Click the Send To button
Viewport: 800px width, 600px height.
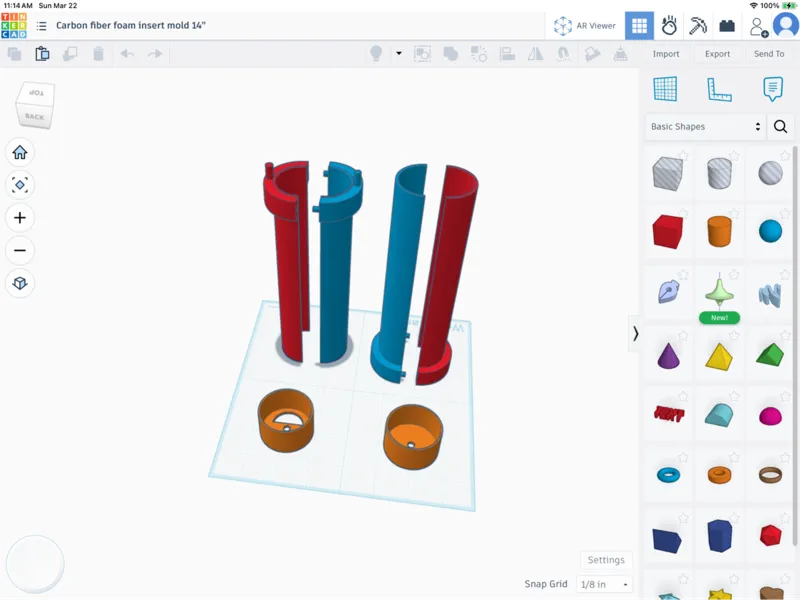pyautogui.click(x=769, y=54)
